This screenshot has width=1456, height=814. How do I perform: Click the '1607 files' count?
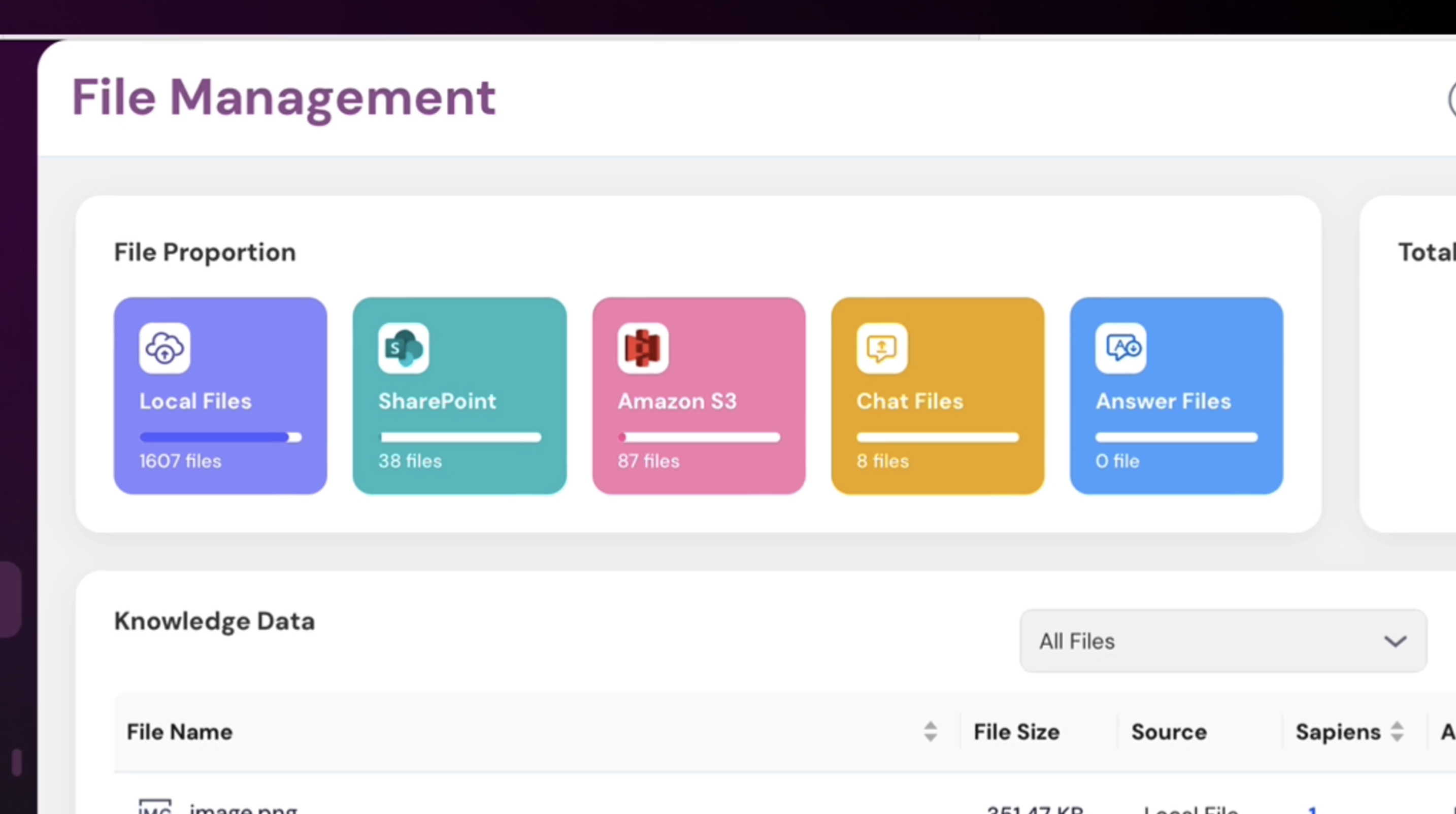(x=180, y=461)
